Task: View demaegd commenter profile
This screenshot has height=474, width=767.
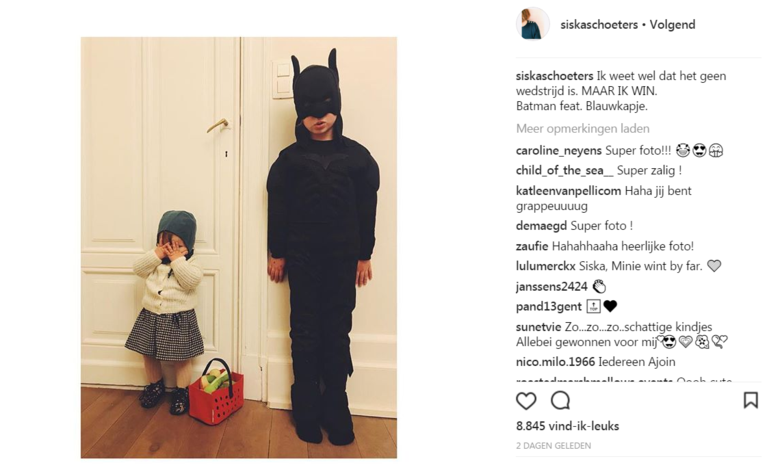Action: click(x=541, y=226)
